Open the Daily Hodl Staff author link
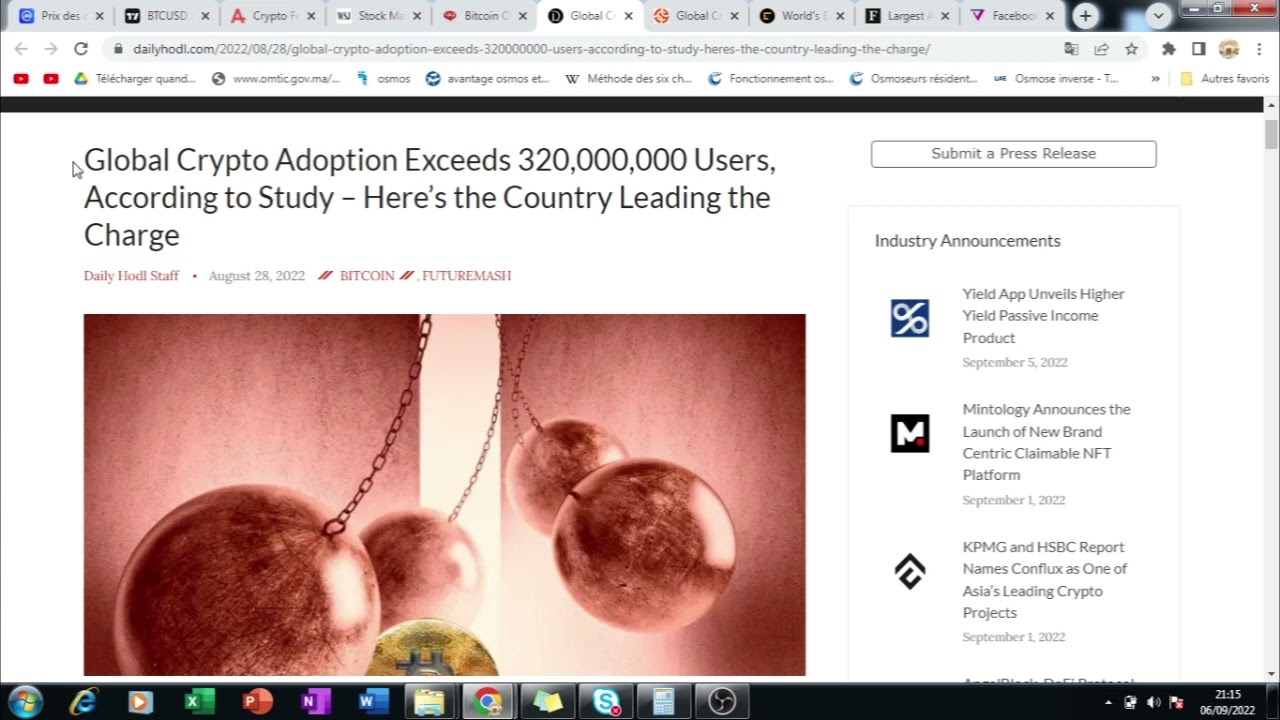 (131, 276)
